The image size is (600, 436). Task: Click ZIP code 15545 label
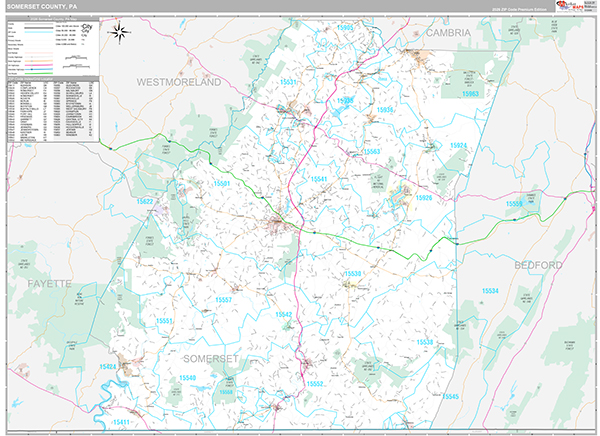[450, 397]
